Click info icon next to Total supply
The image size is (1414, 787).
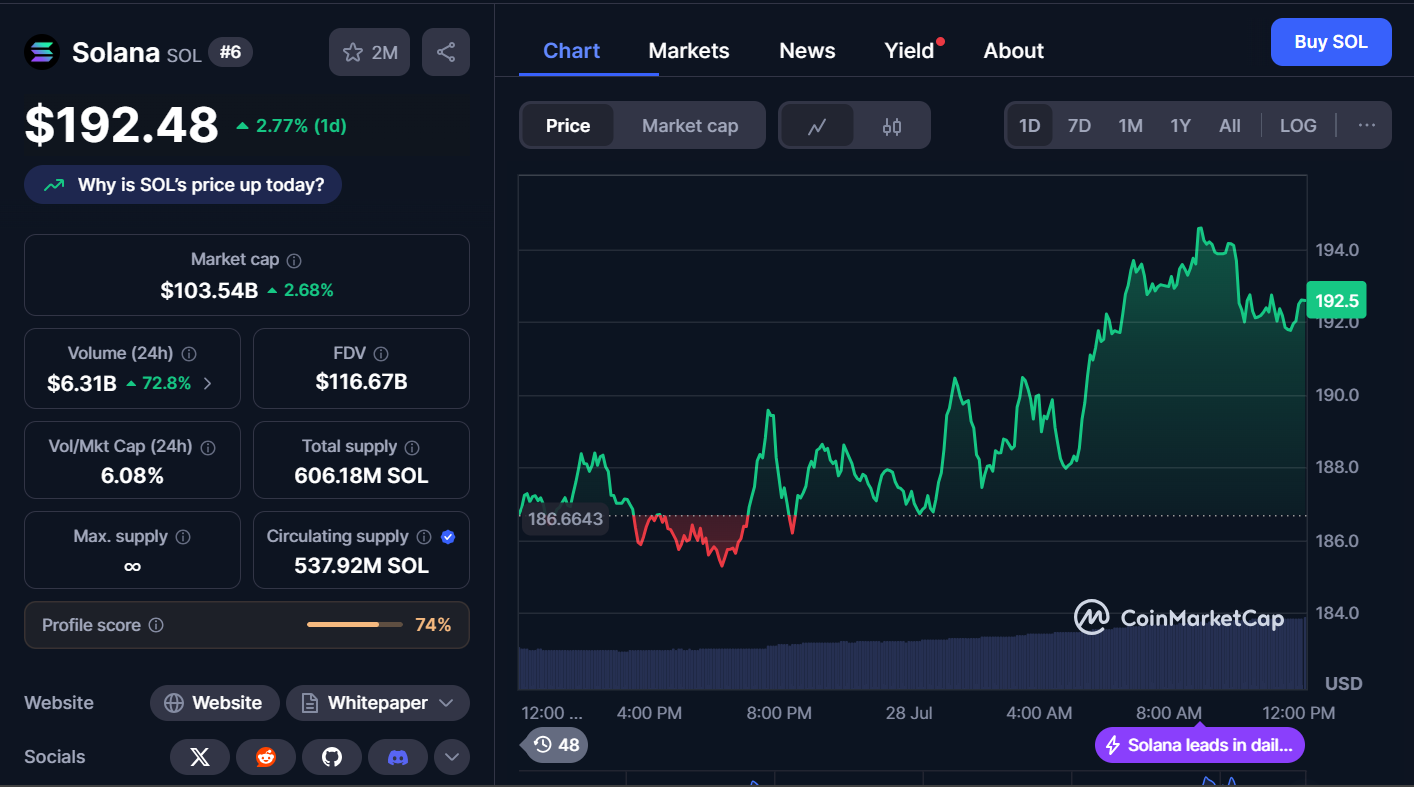412,447
